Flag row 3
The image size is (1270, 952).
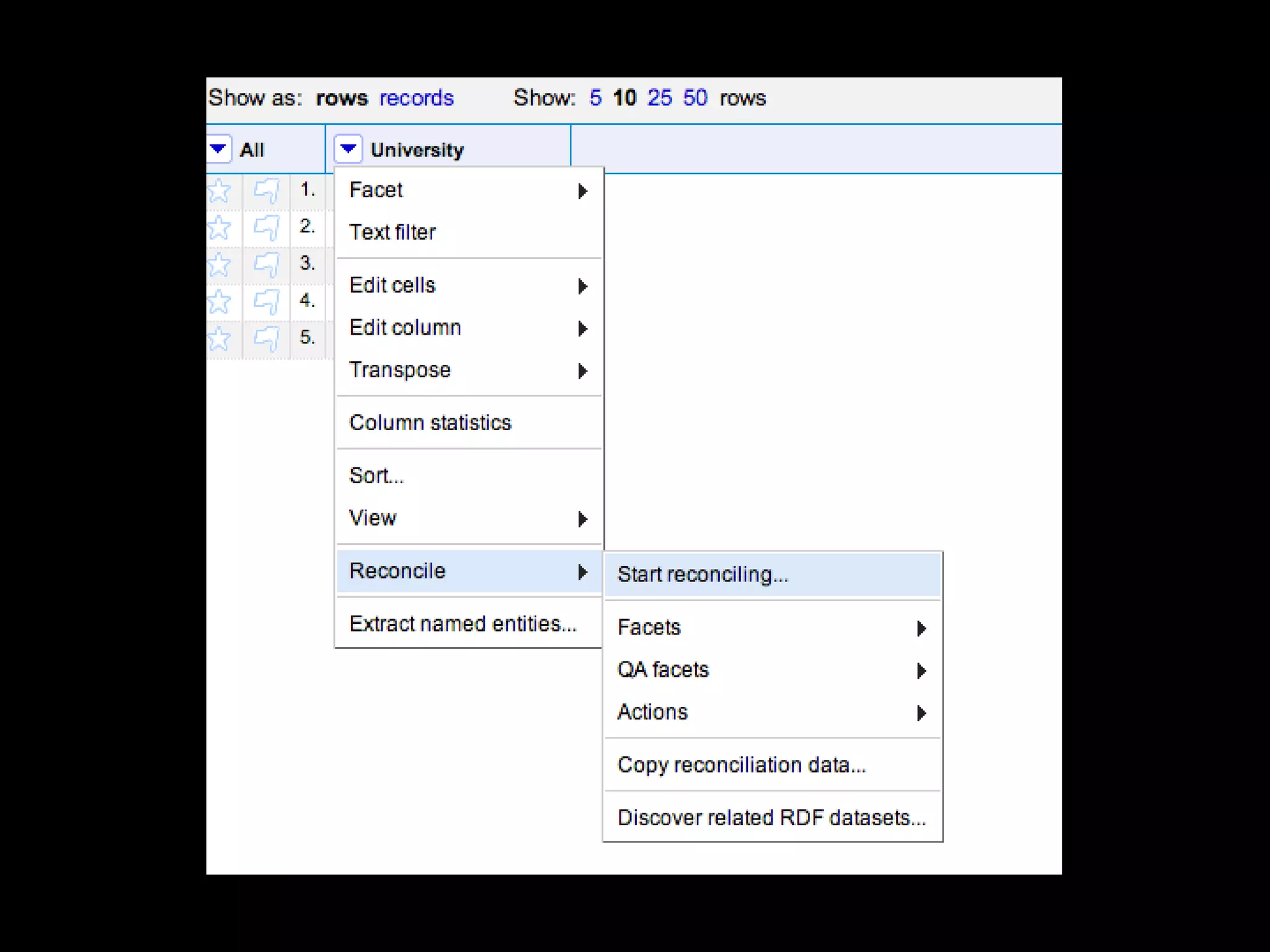(x=267, y=265)
